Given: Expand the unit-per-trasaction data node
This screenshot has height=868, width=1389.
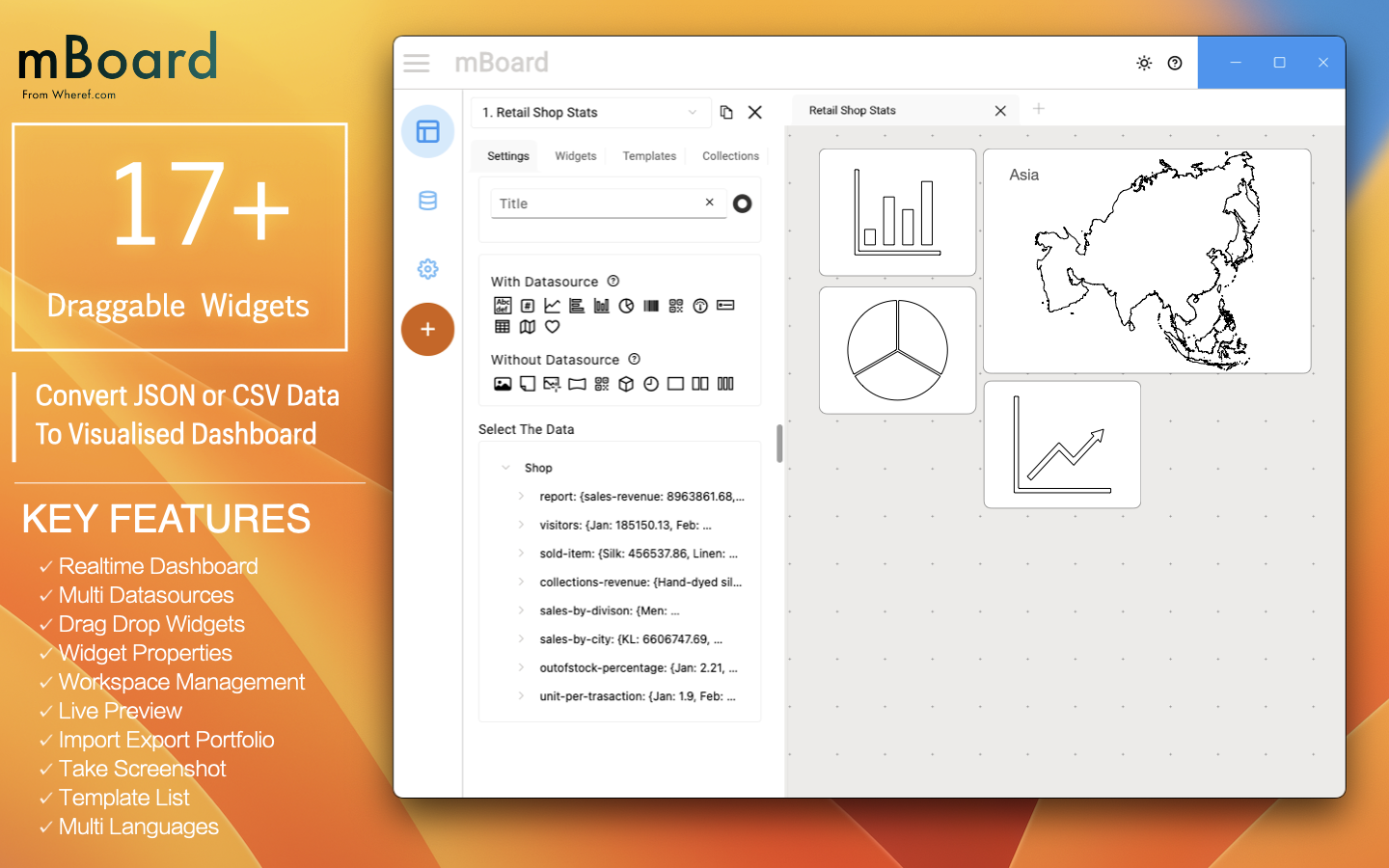Looking at the screenshot, I should coord(521,696).
